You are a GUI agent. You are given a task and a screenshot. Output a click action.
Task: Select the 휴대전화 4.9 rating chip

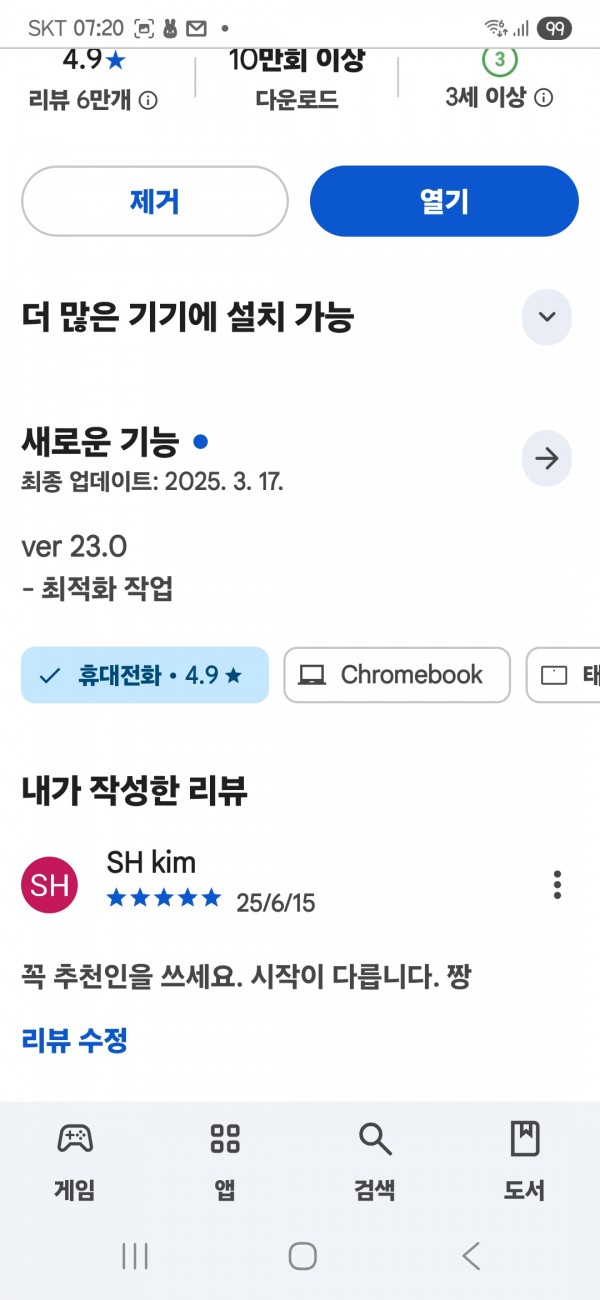tap(145, 675)
